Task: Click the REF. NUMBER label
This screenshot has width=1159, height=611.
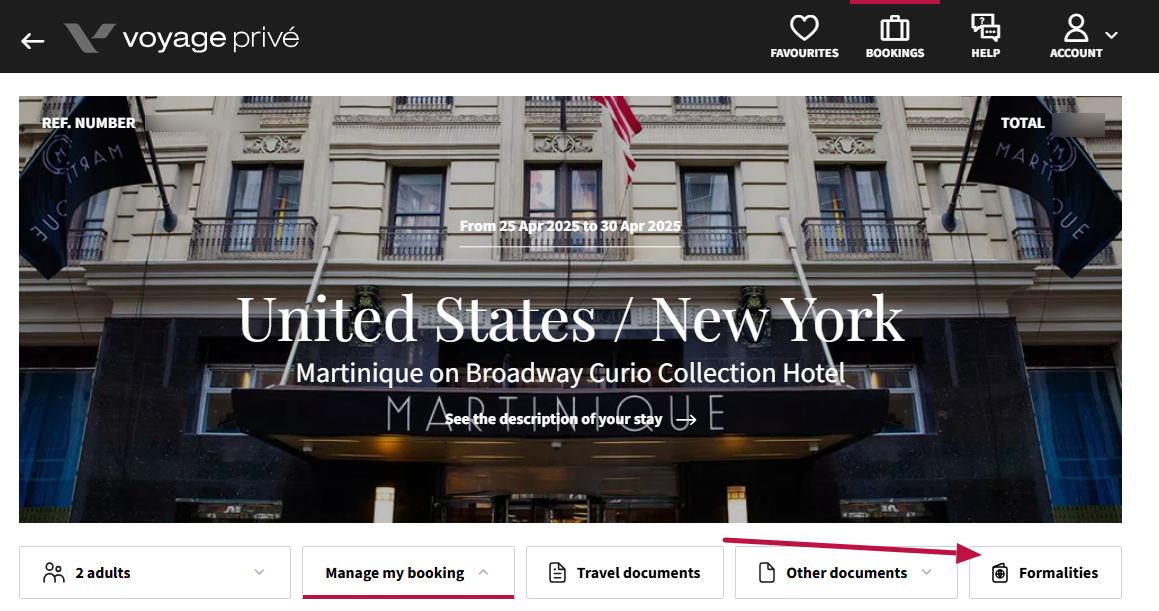Action: coord(89,123)
